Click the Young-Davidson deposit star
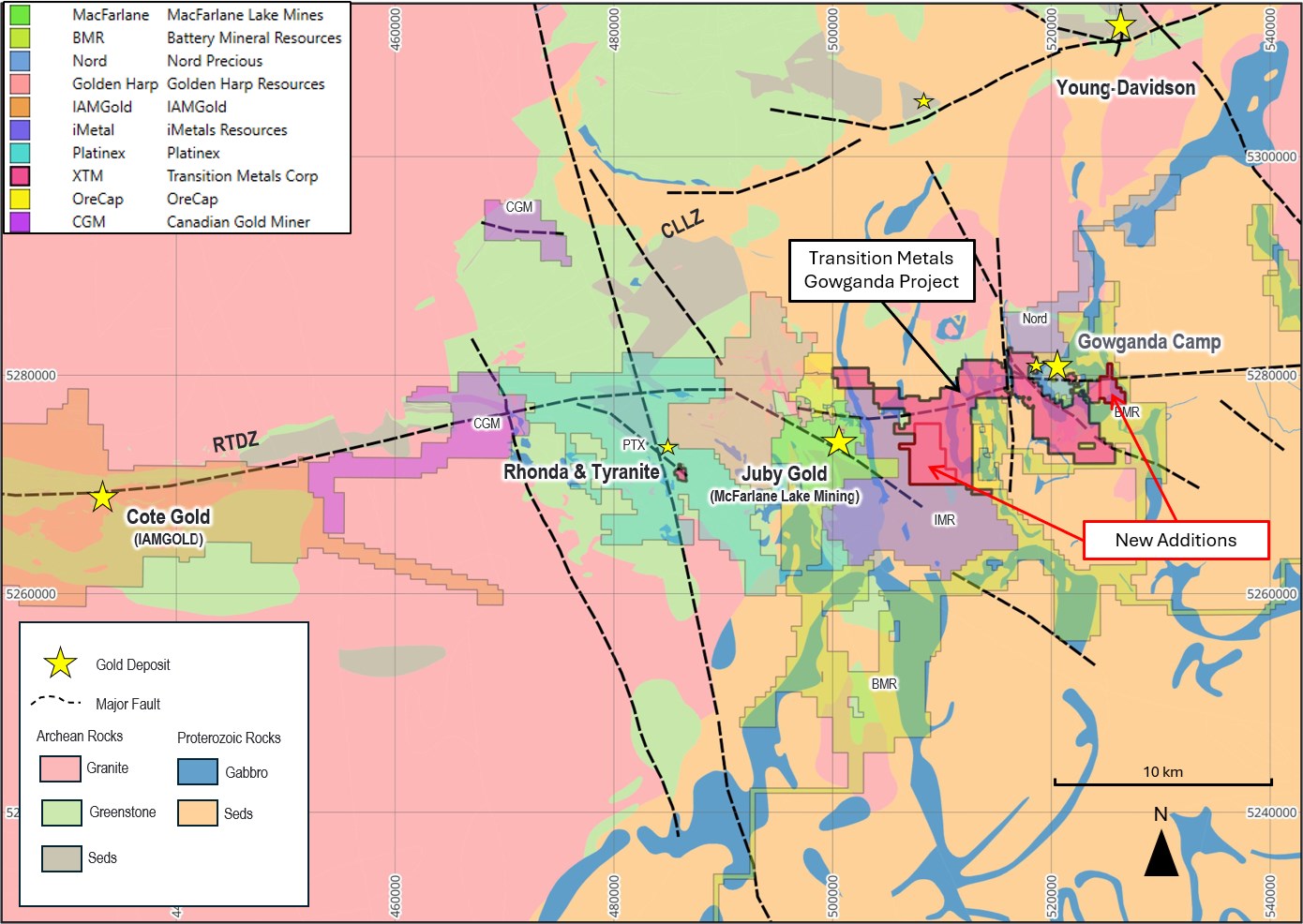 point(1120,25)
